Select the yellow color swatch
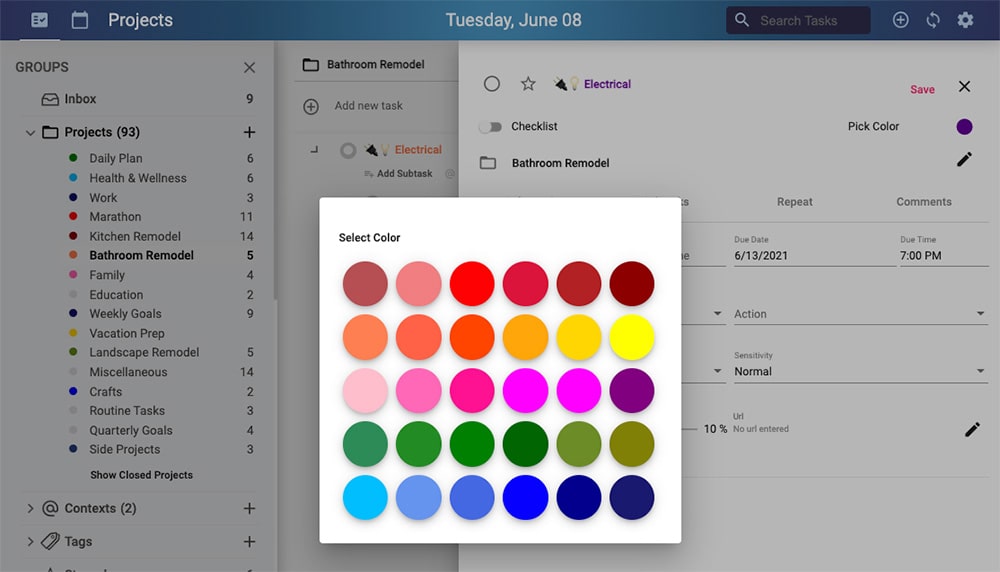 click(x=632, y=338)
